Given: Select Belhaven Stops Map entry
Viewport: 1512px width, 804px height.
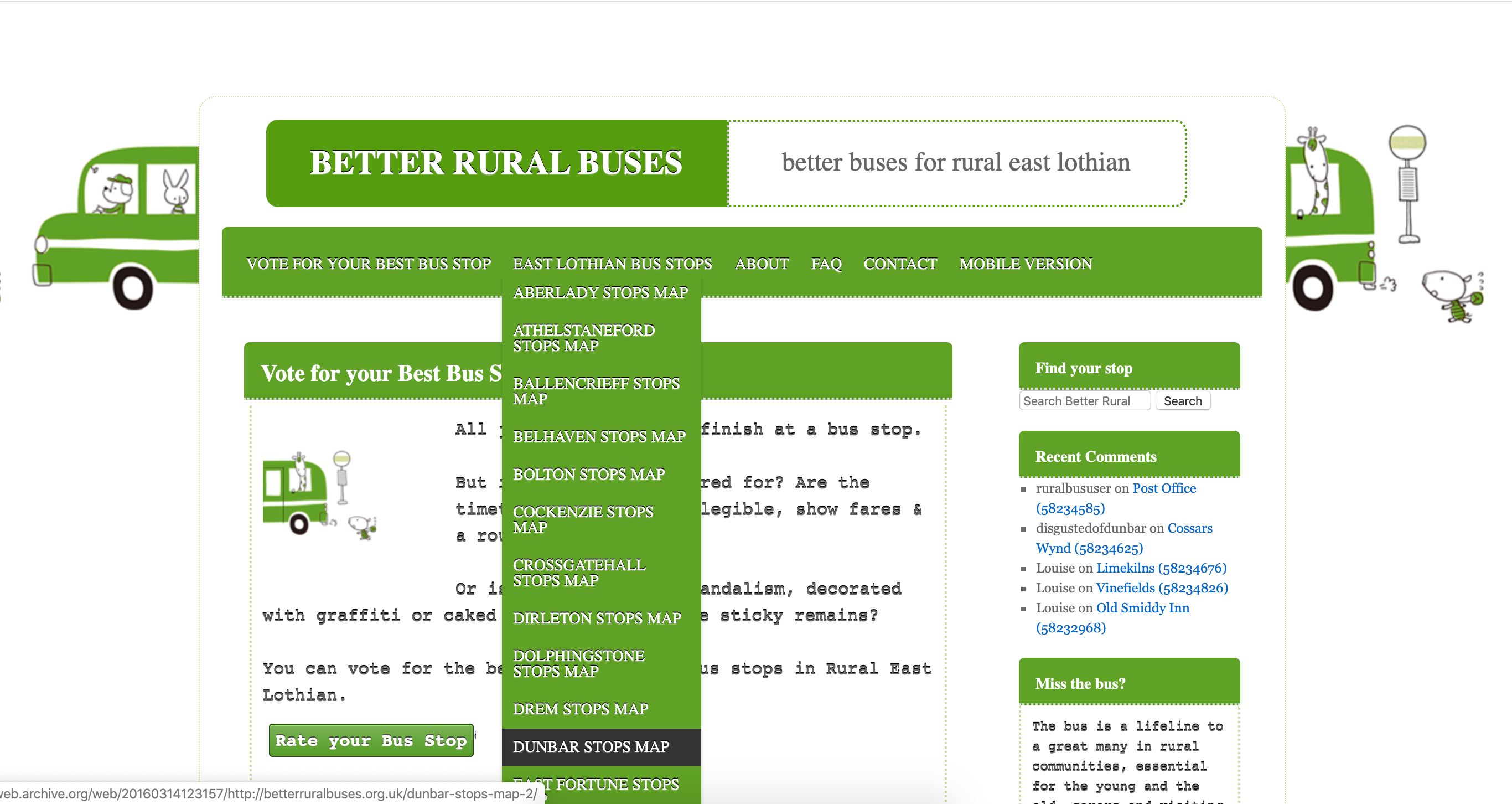Looking at the screenshot, I should click(x=599, y=436).
